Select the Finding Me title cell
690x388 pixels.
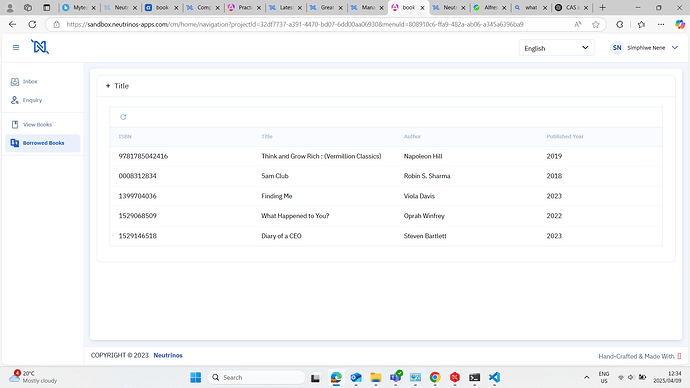click(276, 196)
